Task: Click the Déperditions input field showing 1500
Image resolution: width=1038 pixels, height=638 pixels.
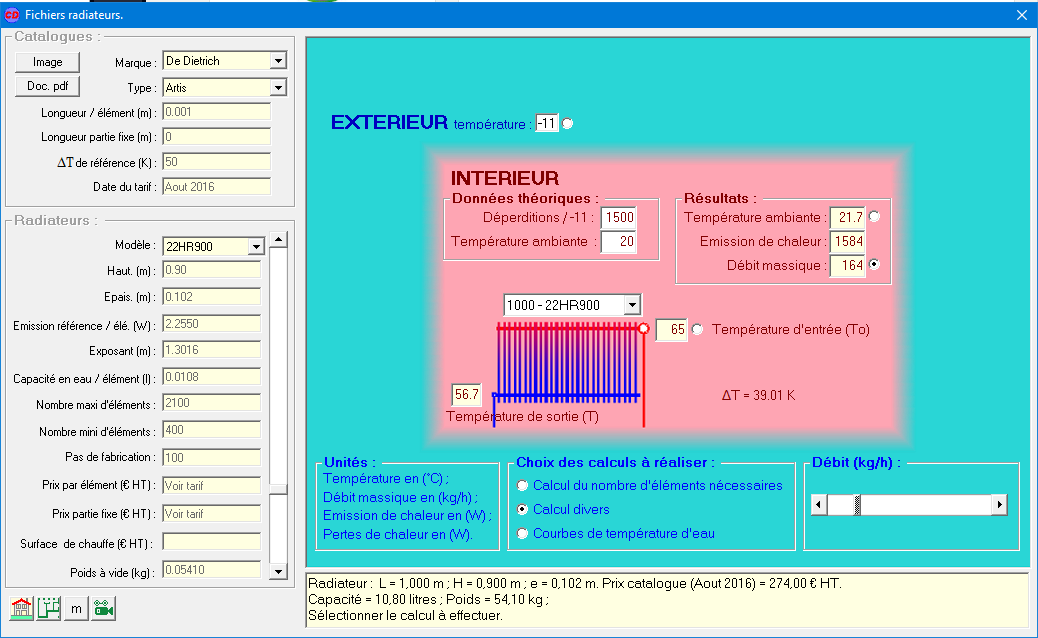Action: (x=618, y=217)
